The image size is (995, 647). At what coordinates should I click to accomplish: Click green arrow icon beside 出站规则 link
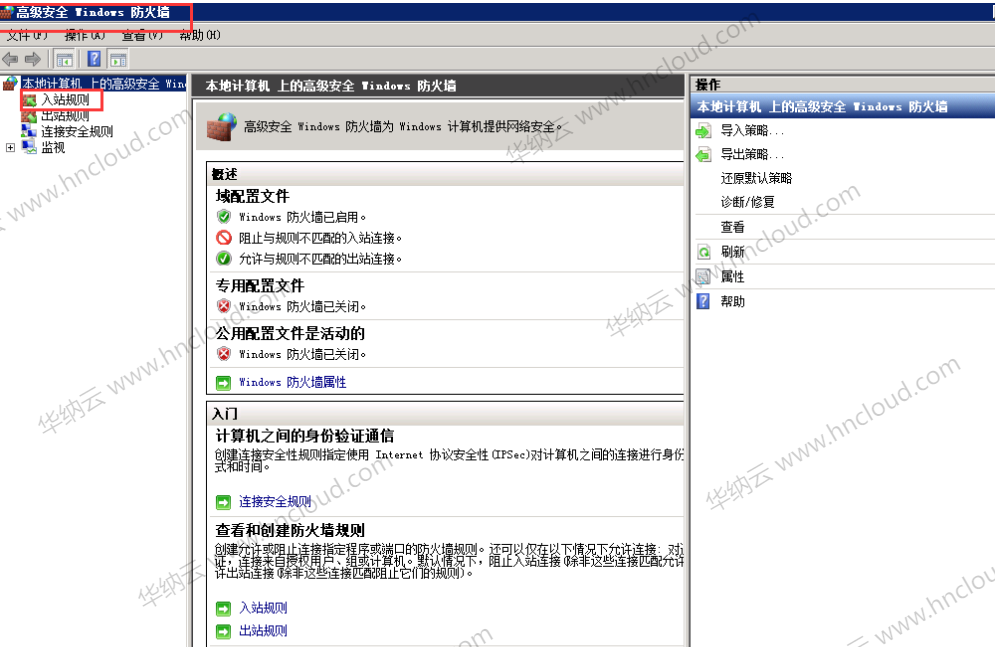(223, 632)
